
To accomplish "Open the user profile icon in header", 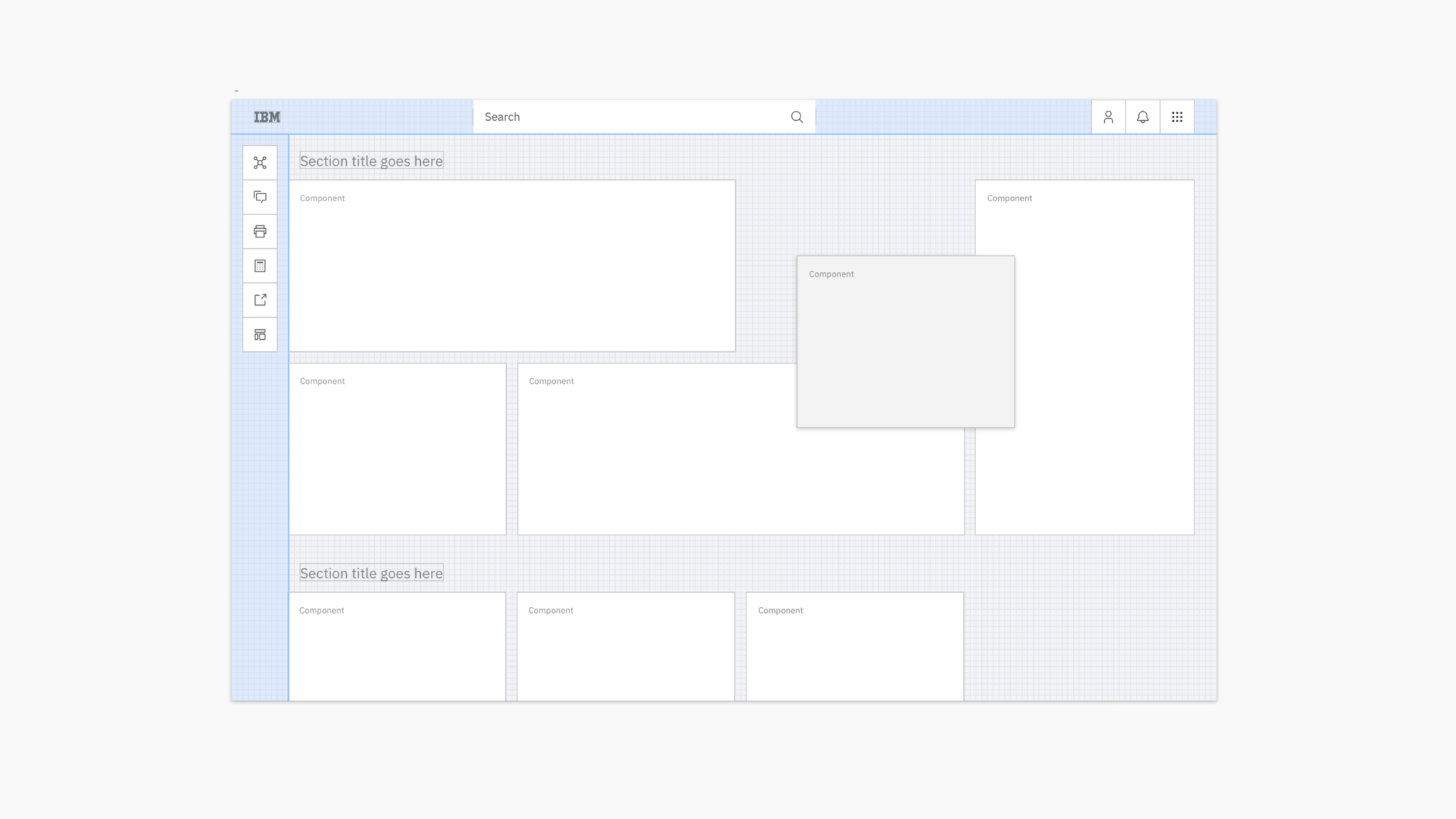I will click(1108, 117).
